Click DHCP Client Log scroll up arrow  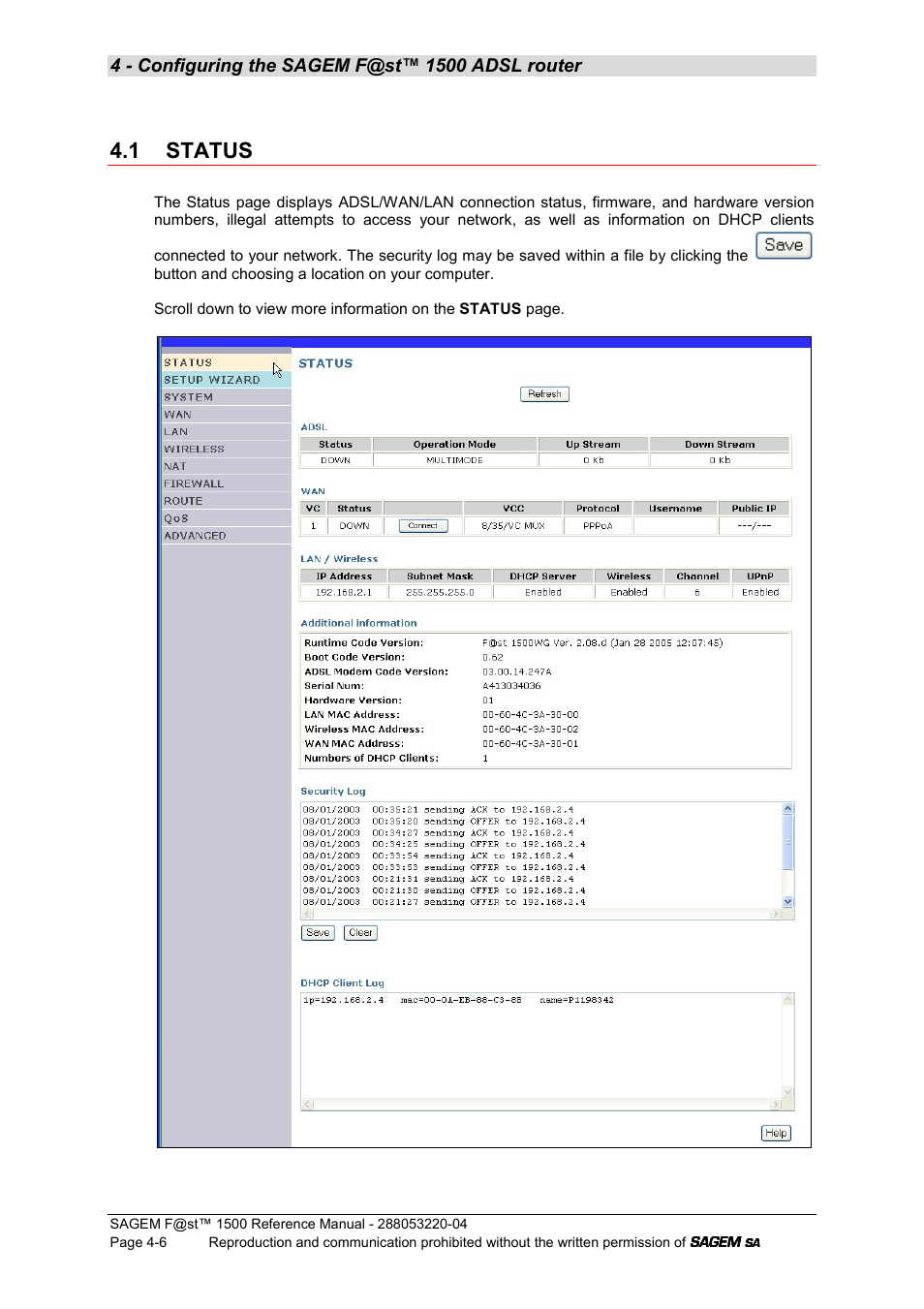(x=787, y=999)
